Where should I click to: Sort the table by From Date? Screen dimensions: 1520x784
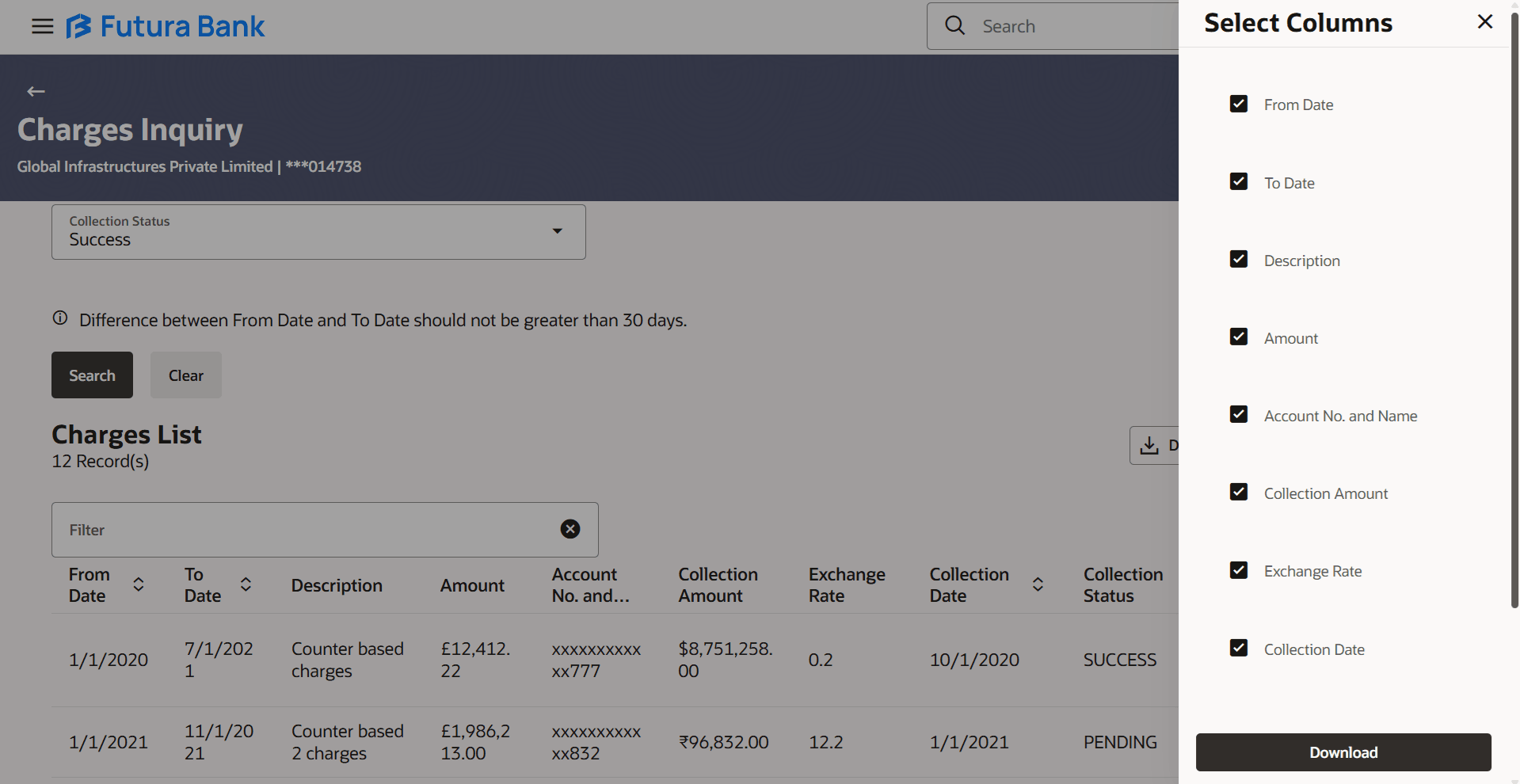click(x=139, y=584)
